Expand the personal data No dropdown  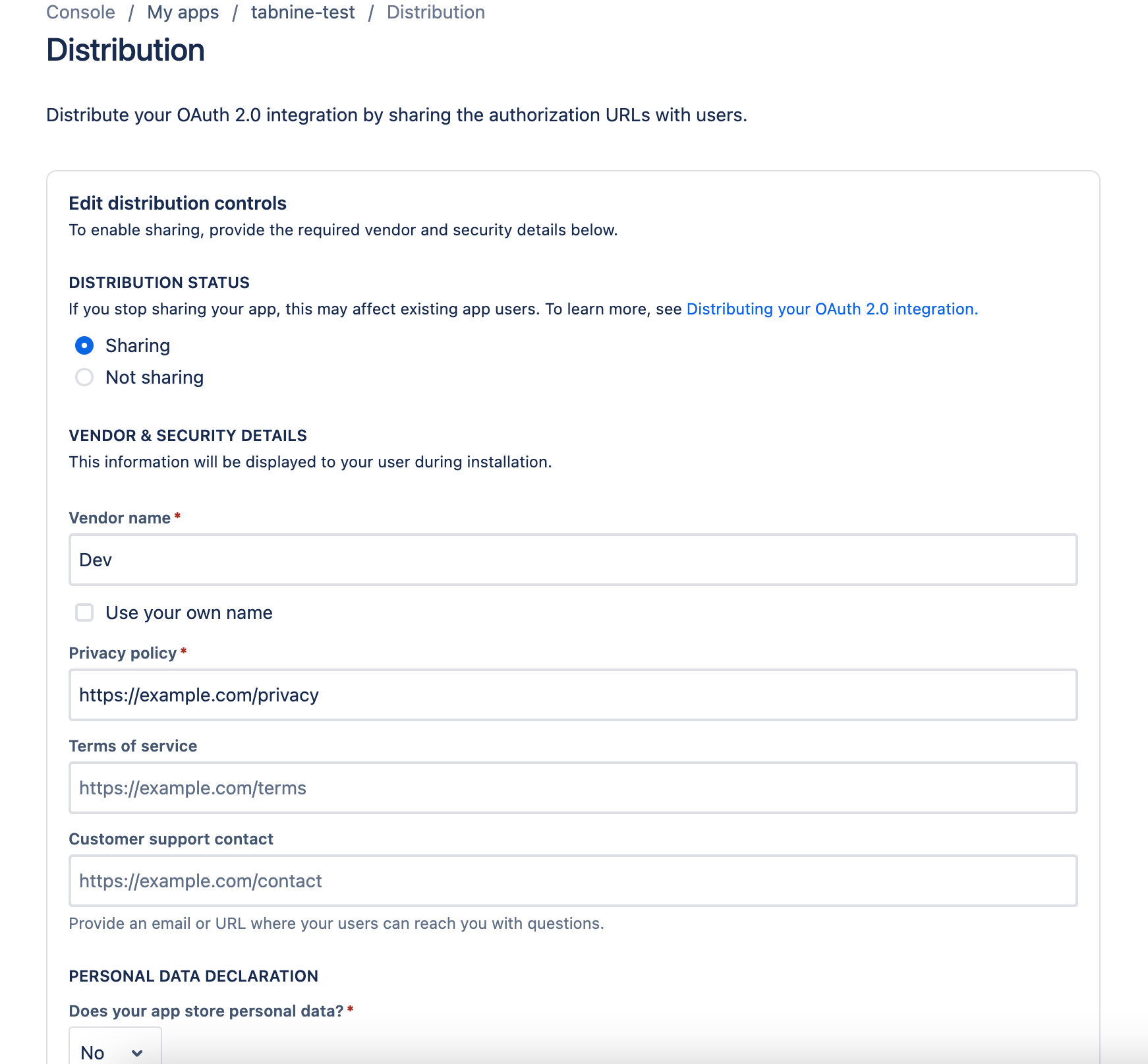[x=115, y=1052]
